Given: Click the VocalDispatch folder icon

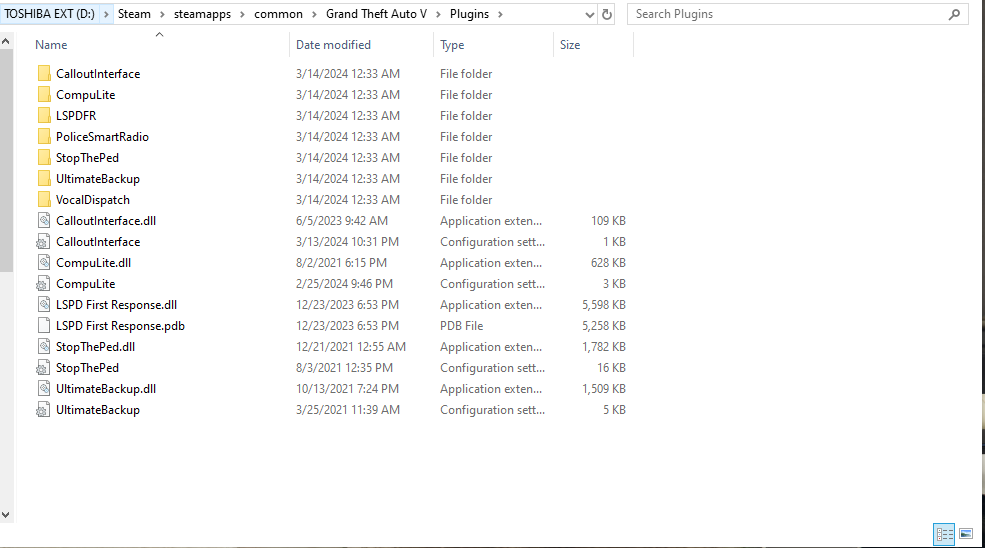Looking at the screenshot, I should [x=44, y=200].
